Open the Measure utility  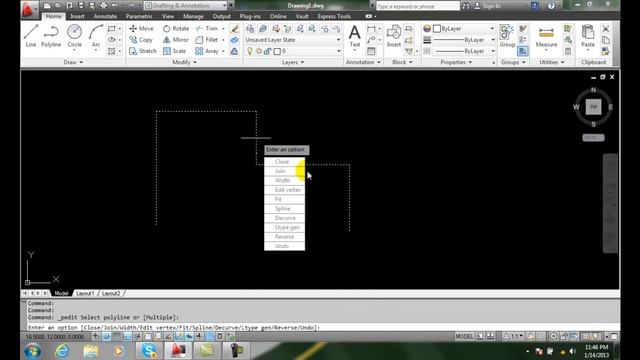pyautogui.click(x=546, y=36)
